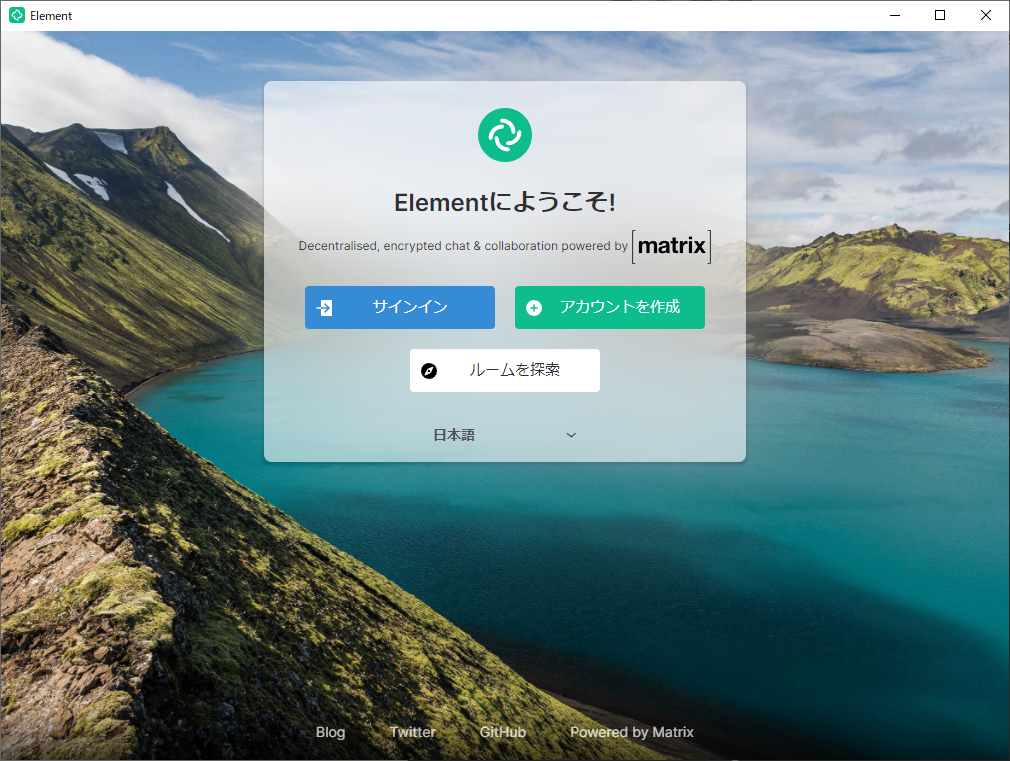Open the Twitter link in the footer
Screen dimensions: 1010x761
(x=412, y=732)
